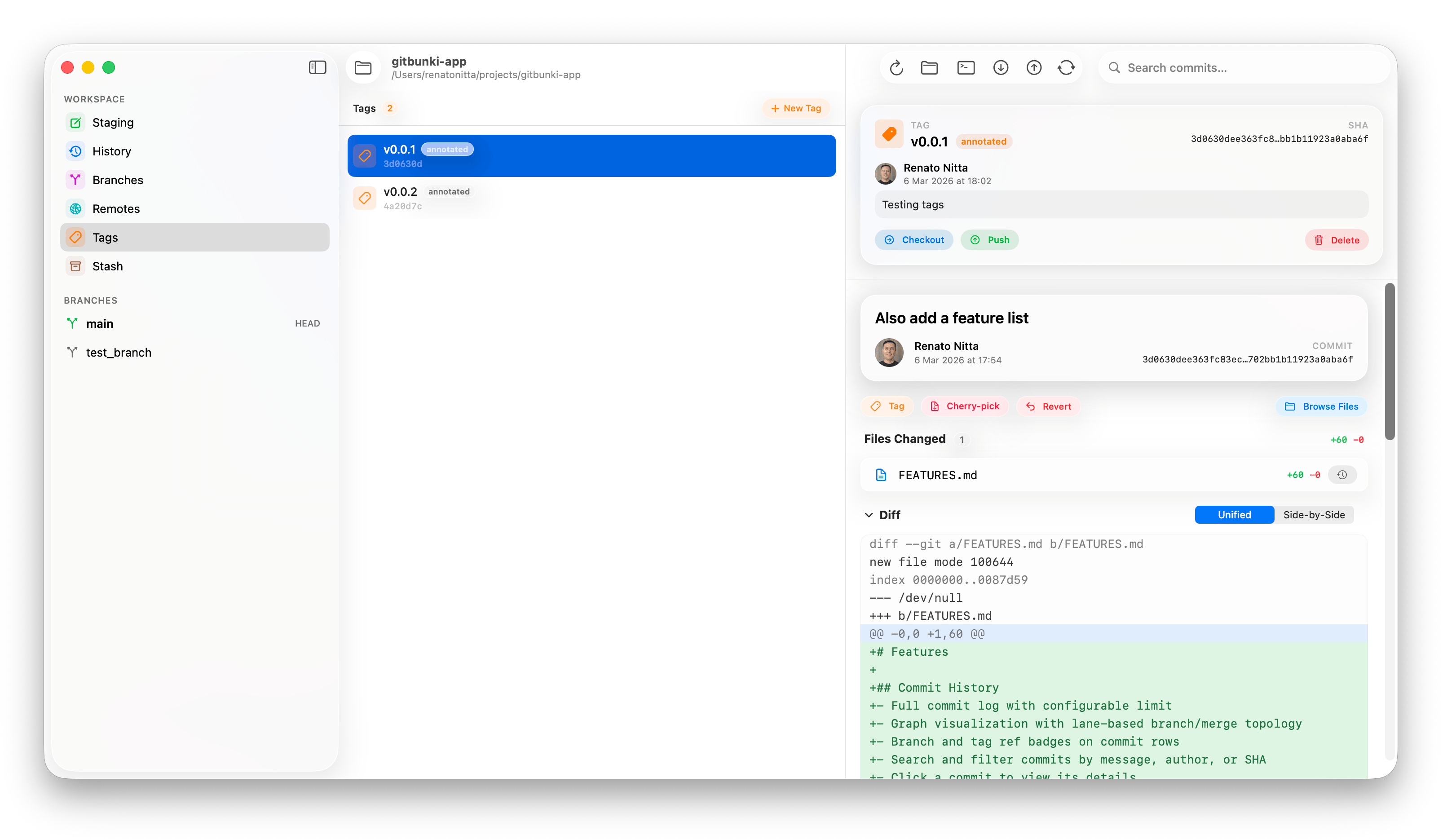Click the 'new file mode 100644' diff line
Viewport: 1456px width, 839px height.
pyautogui.click(x=941, y=562)
